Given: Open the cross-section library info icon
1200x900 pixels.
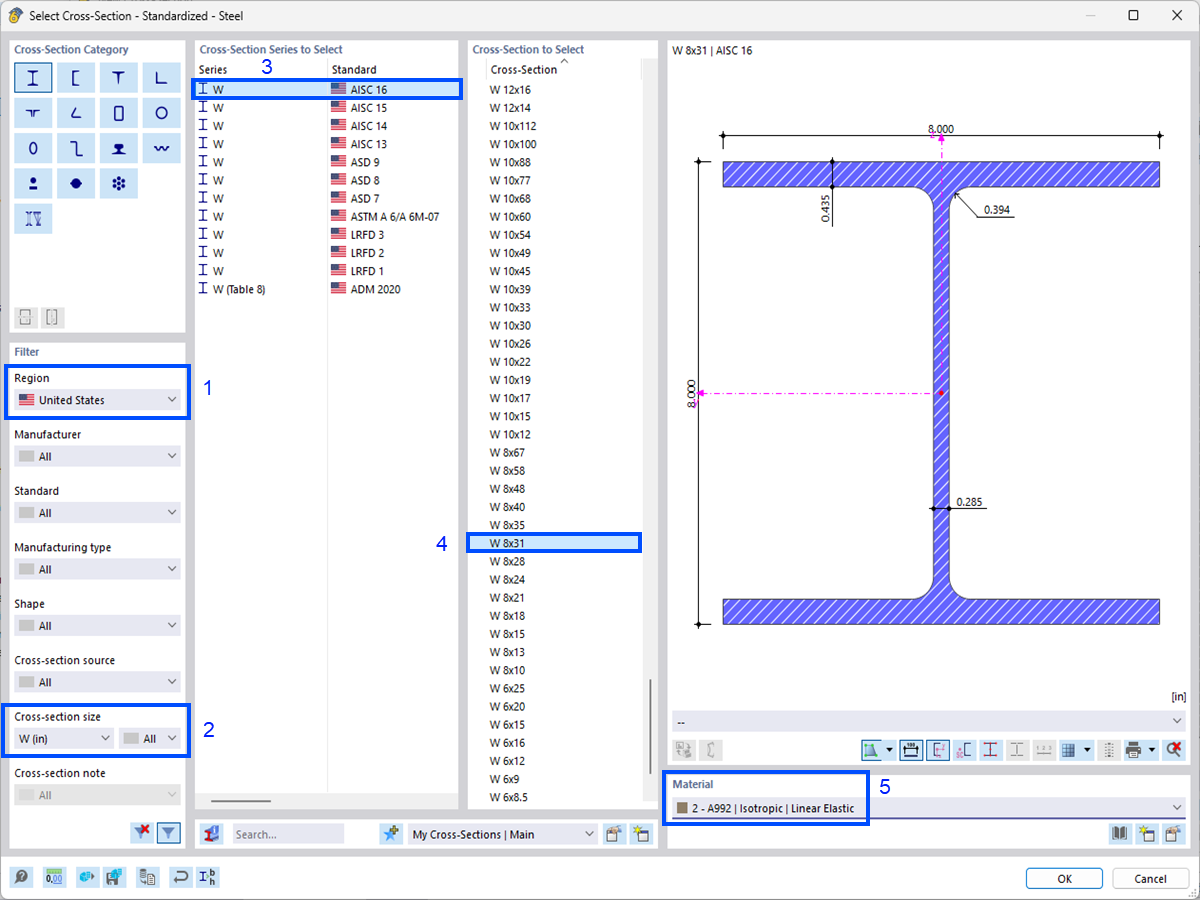Looking at the screenshot, I should 210,834.
